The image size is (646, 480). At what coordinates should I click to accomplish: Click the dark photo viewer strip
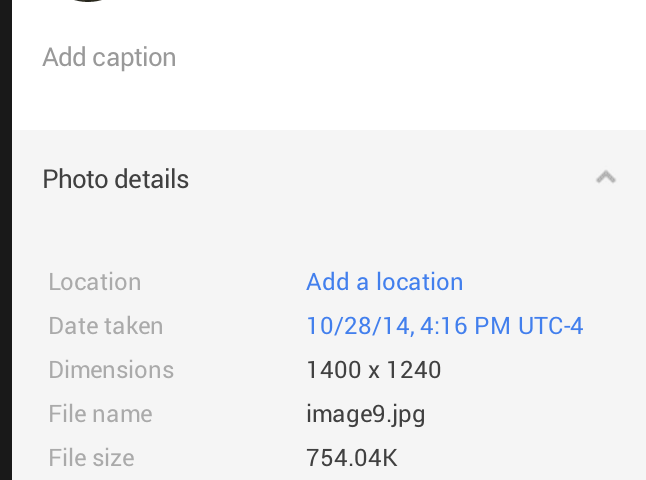tap(6, 240)
